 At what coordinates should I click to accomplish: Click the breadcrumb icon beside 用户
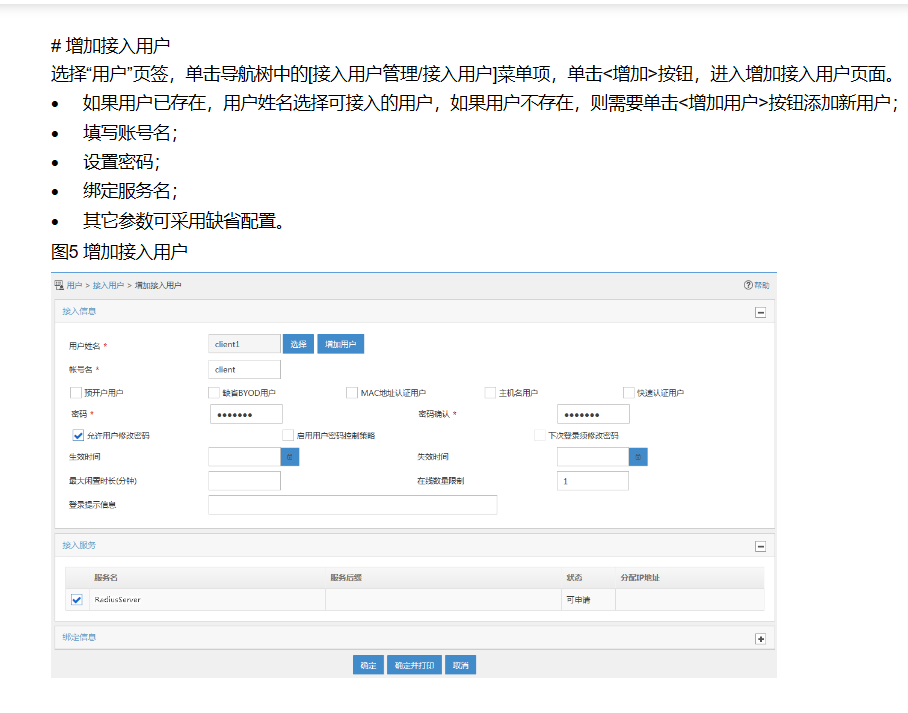[59, 285]
